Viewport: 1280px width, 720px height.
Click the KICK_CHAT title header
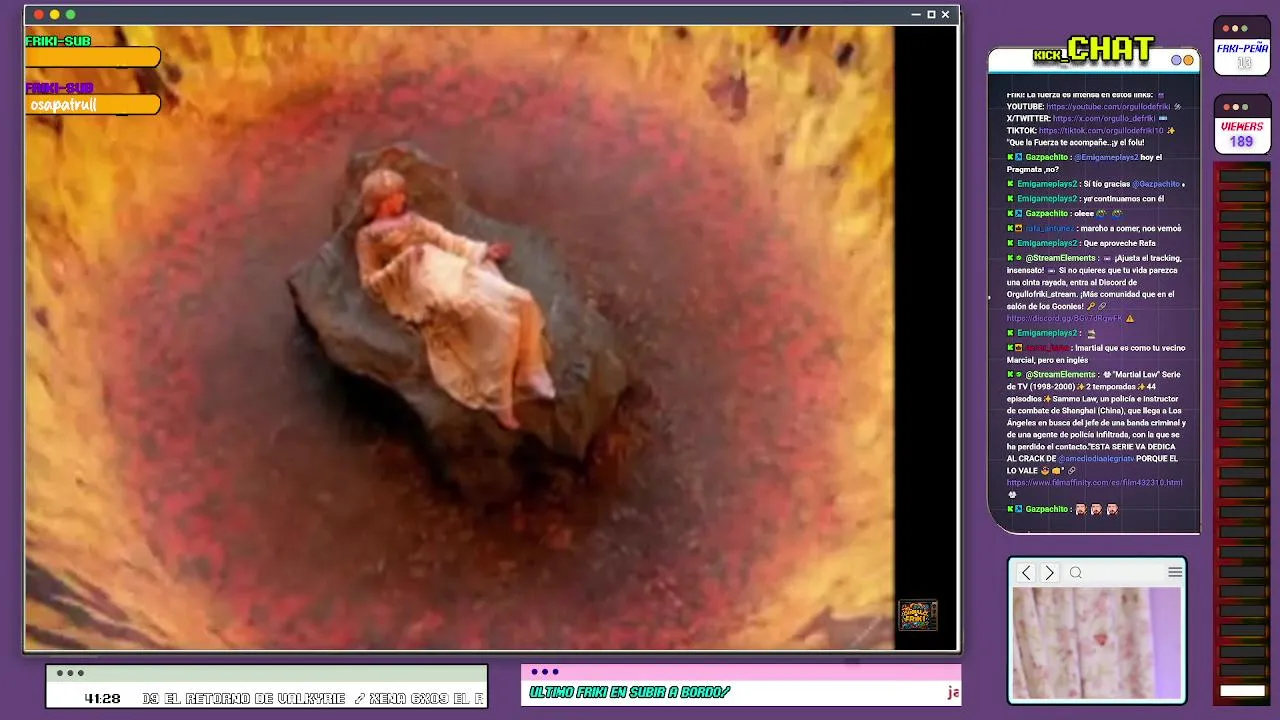click(x=1094, y=49)
